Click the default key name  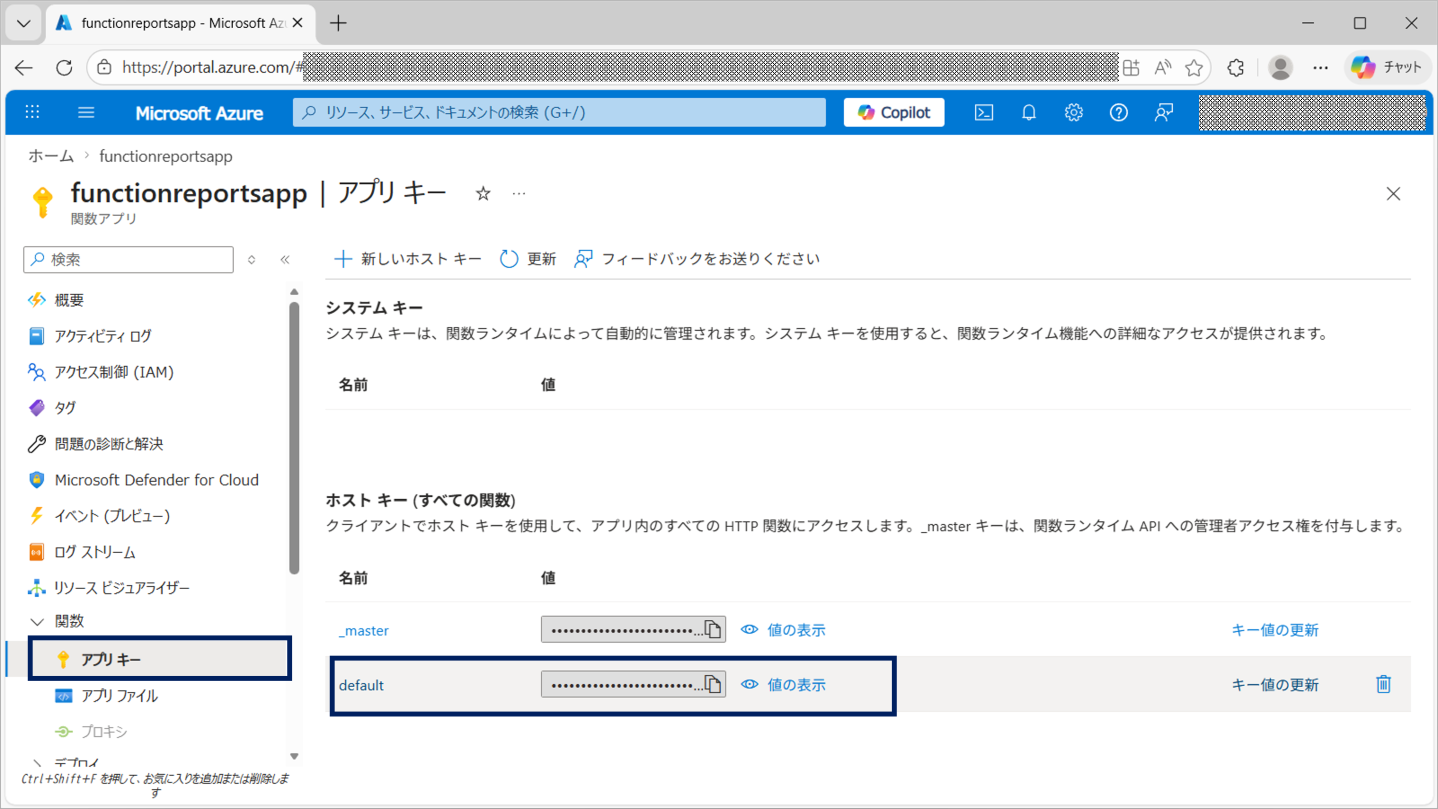pos(361,685)
